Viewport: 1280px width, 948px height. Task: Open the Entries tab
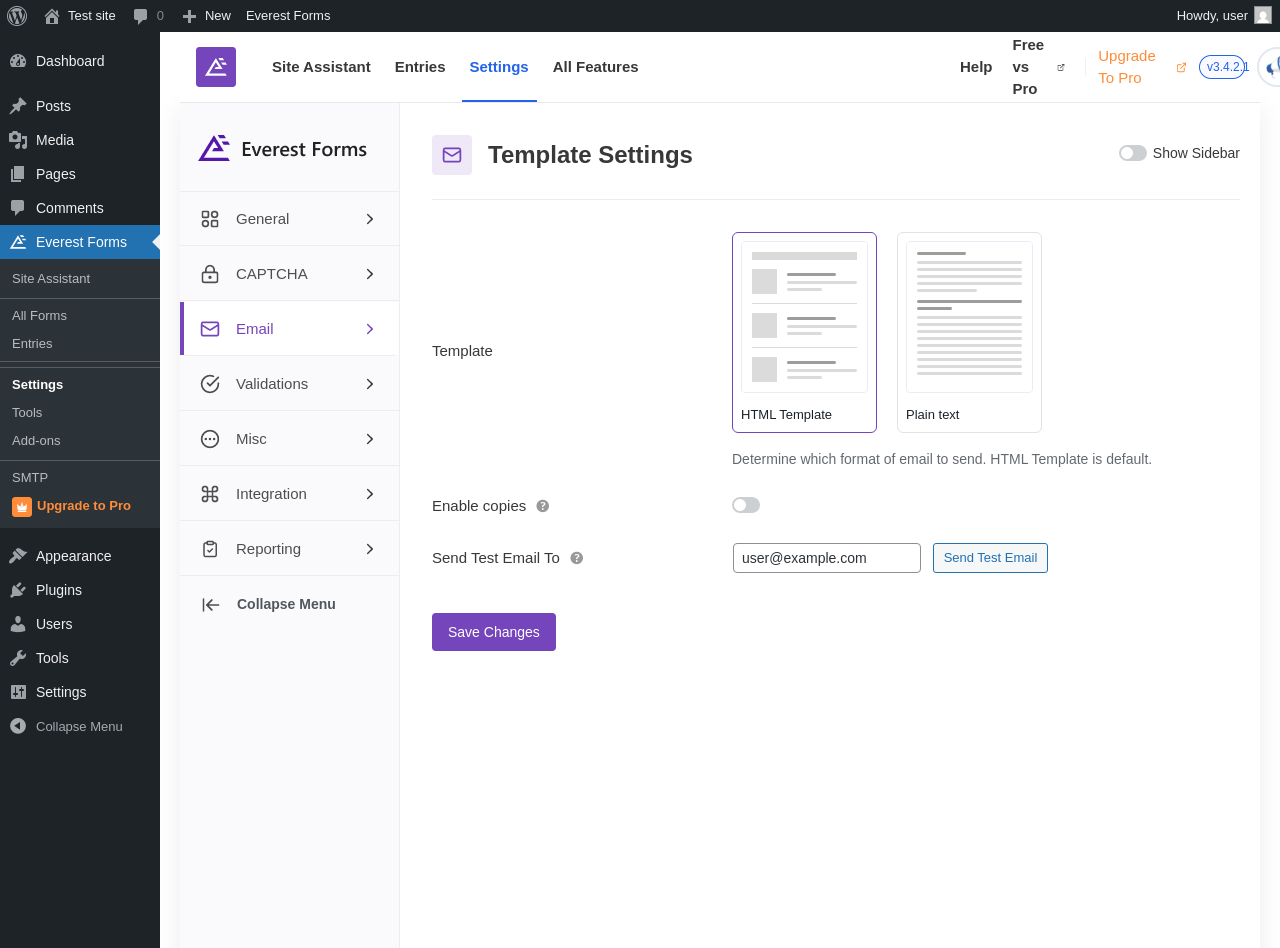(x=420, y=67)
